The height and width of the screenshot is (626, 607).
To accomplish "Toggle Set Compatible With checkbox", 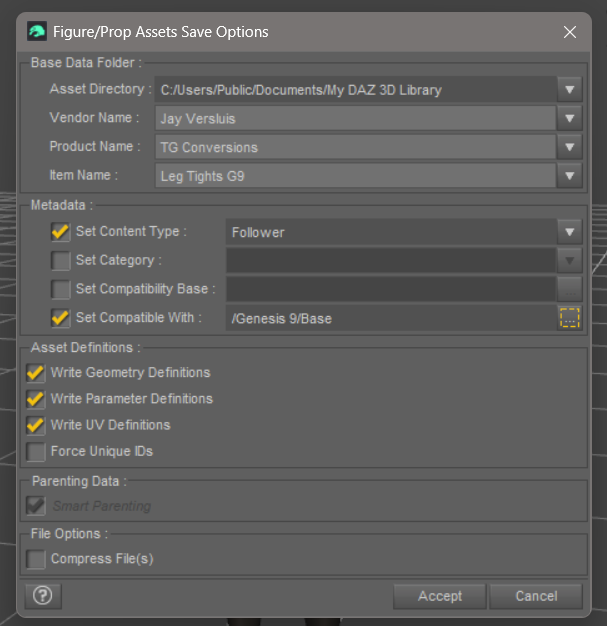I will 60,318.
